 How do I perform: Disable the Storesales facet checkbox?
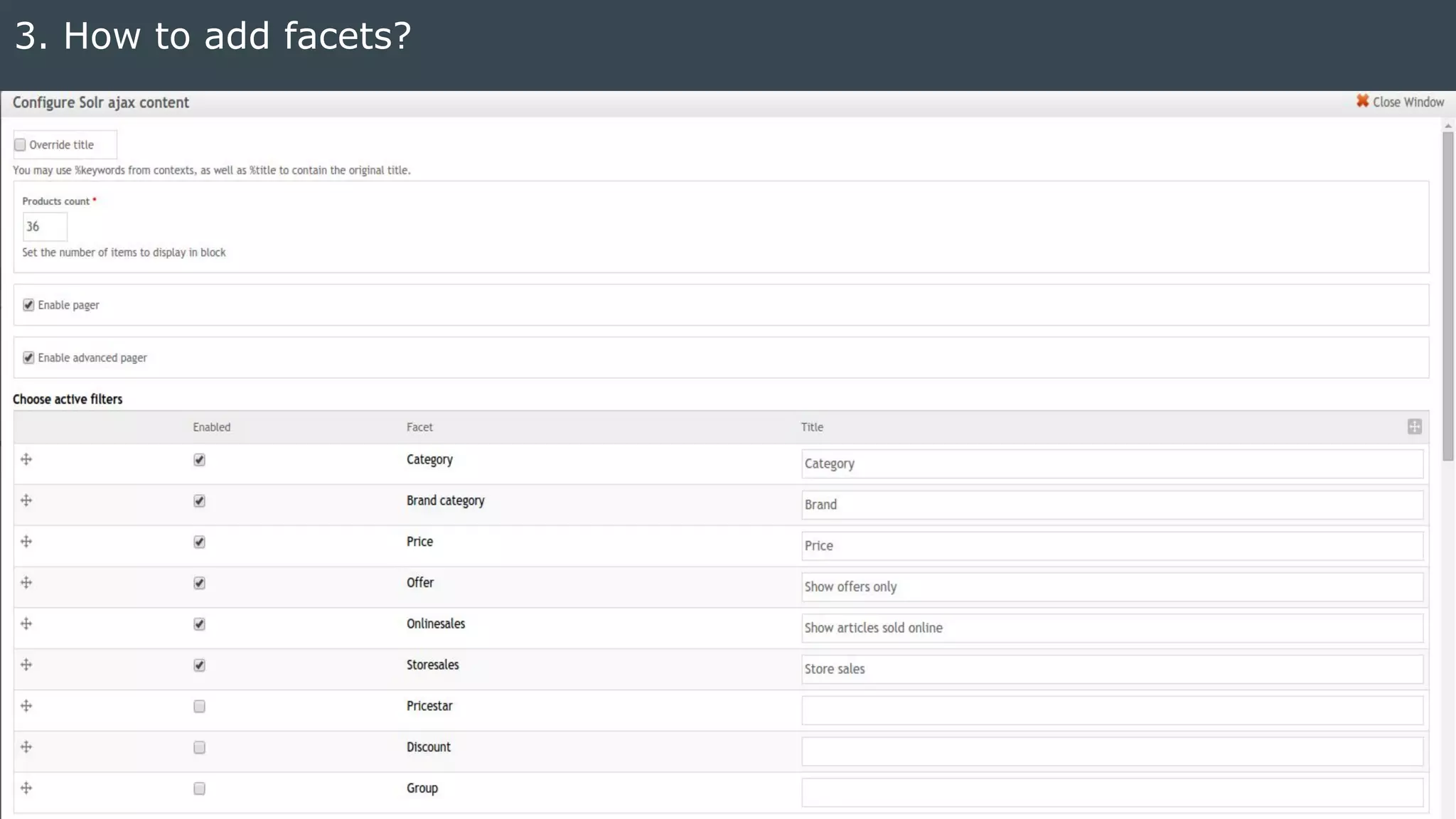[199, 665]
